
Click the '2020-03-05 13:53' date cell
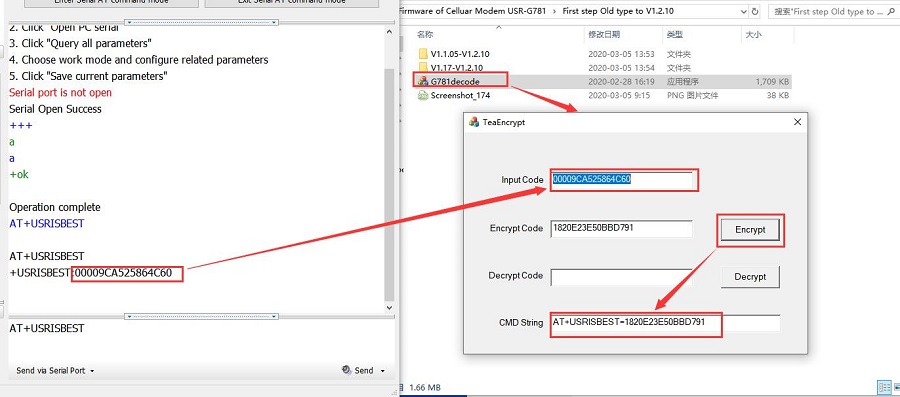[x=622, y=54]
